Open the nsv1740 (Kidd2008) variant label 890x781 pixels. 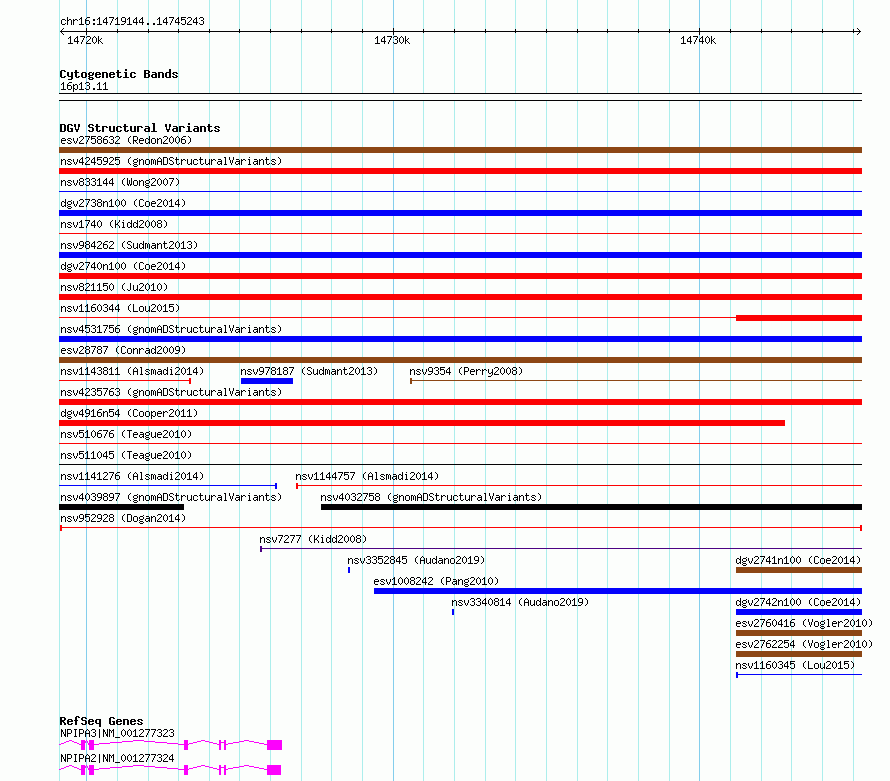tap(114, 224)
